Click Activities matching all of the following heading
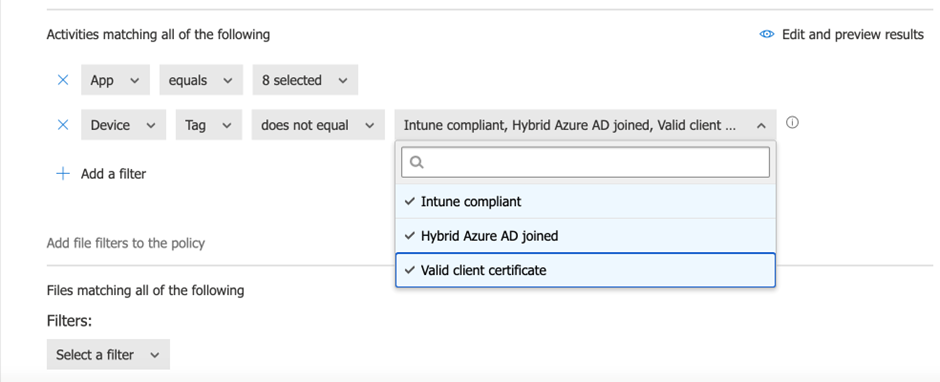 tap(158, 35)
